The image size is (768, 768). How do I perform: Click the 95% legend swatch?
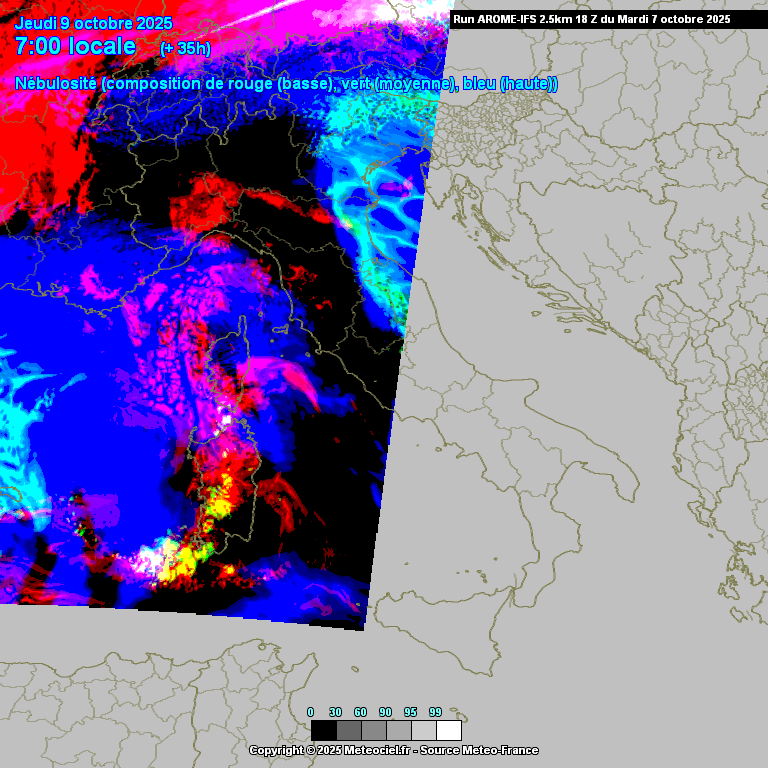click(x=423, y=730)
